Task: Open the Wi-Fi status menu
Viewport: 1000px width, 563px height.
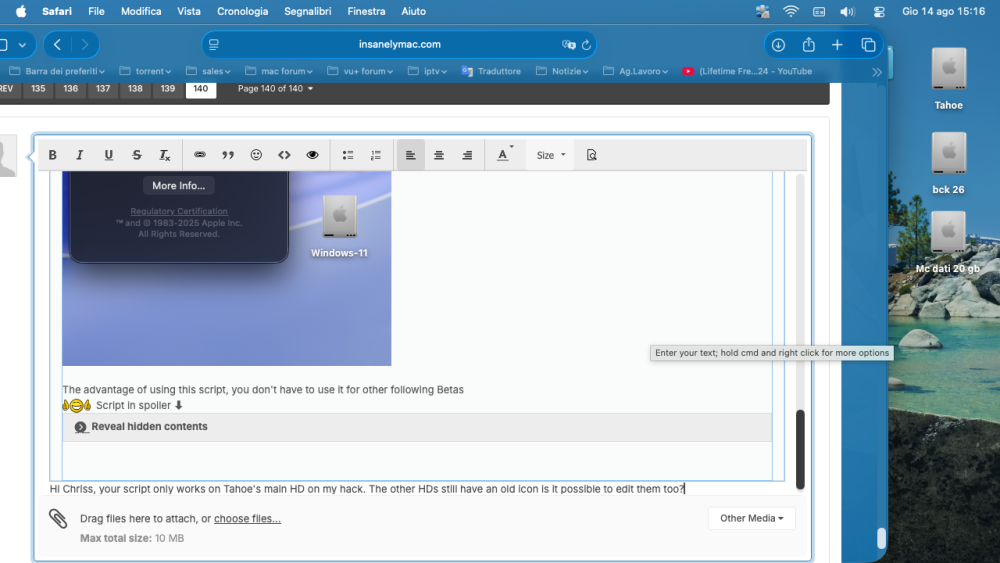Action: [x=791, y=11]
